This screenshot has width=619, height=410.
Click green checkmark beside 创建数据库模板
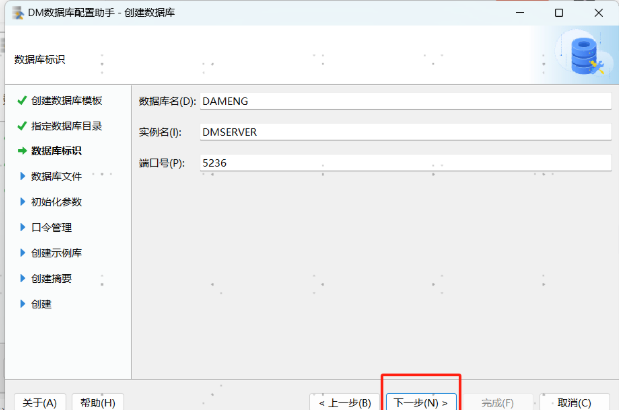click(x=22, y=101)
